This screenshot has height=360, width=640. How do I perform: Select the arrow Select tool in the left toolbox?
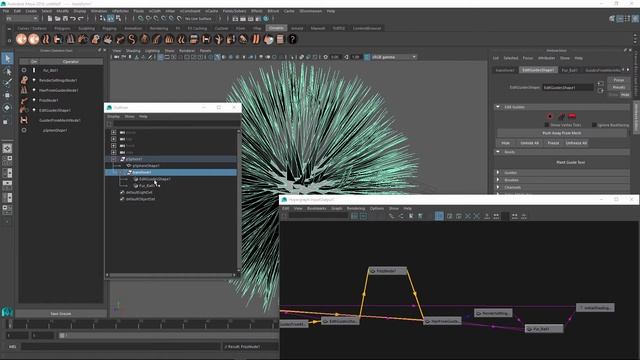pos(7,58)
